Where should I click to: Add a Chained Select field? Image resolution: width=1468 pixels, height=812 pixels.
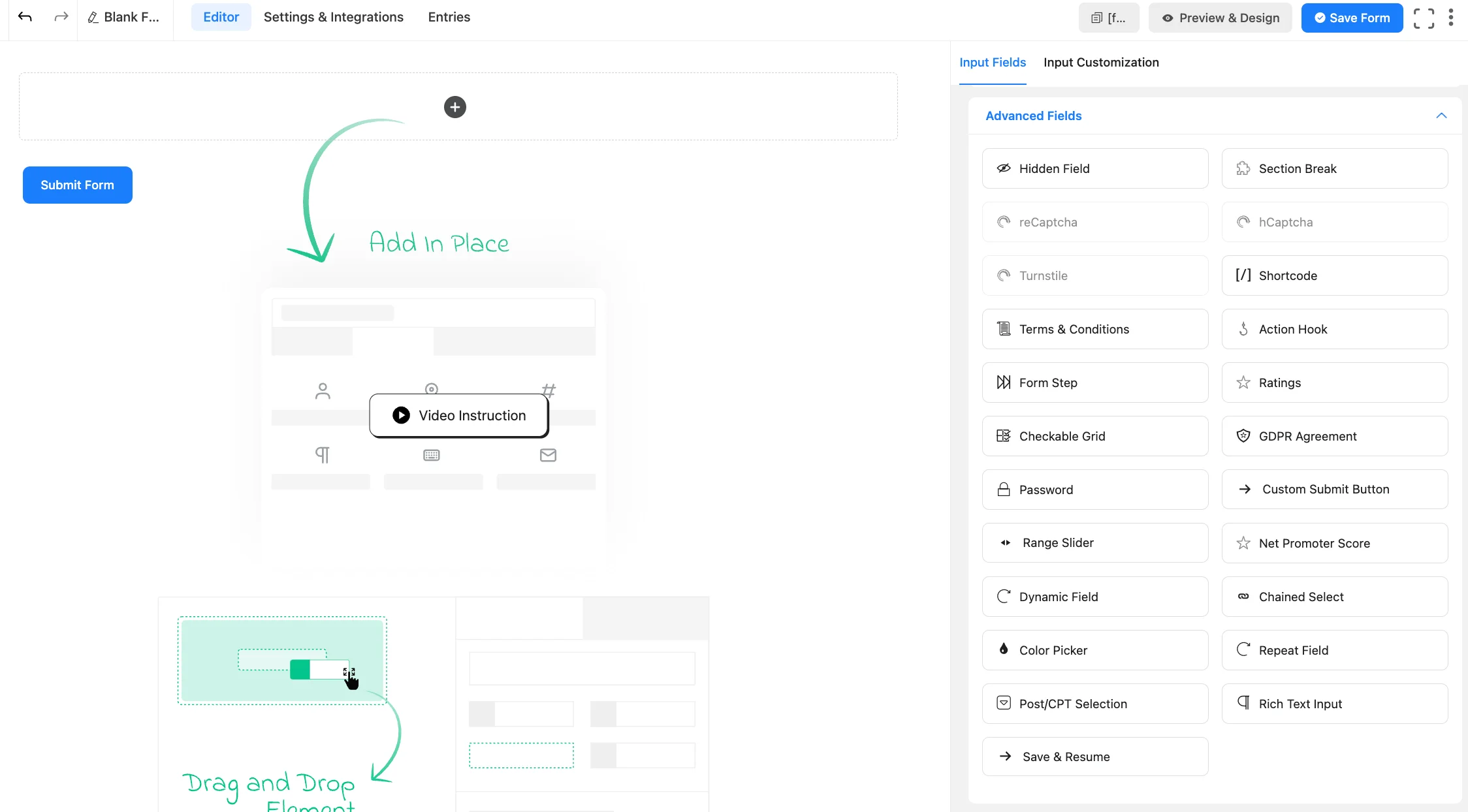tap(1335, 597)
